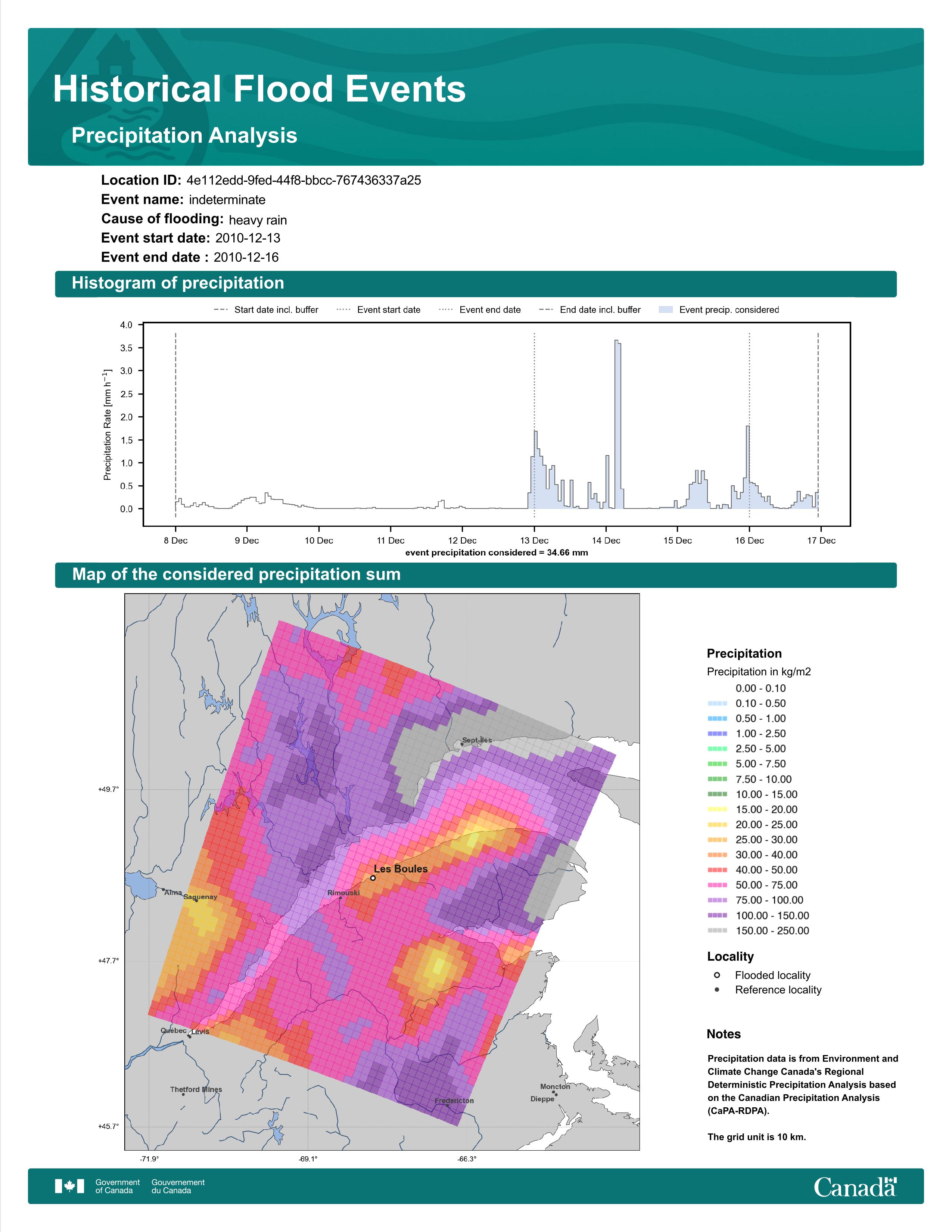Click the 13 Dec axis label
This screenshot has height=1232, width=952.
tap(534, 541)
